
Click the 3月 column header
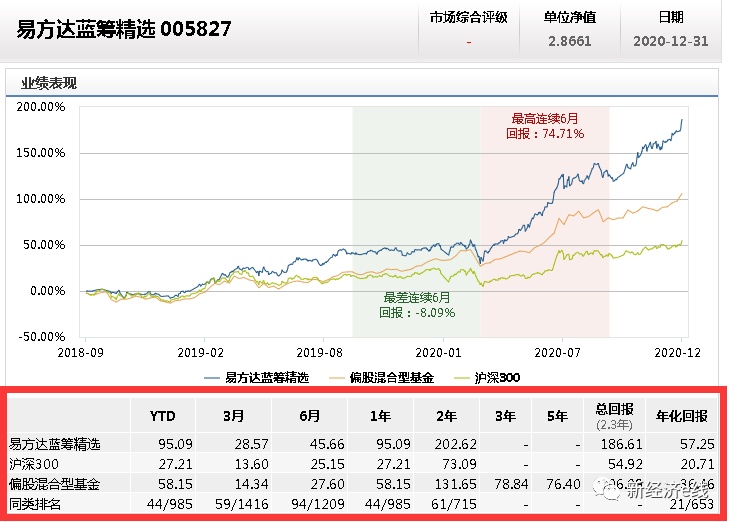click(233, 416)
